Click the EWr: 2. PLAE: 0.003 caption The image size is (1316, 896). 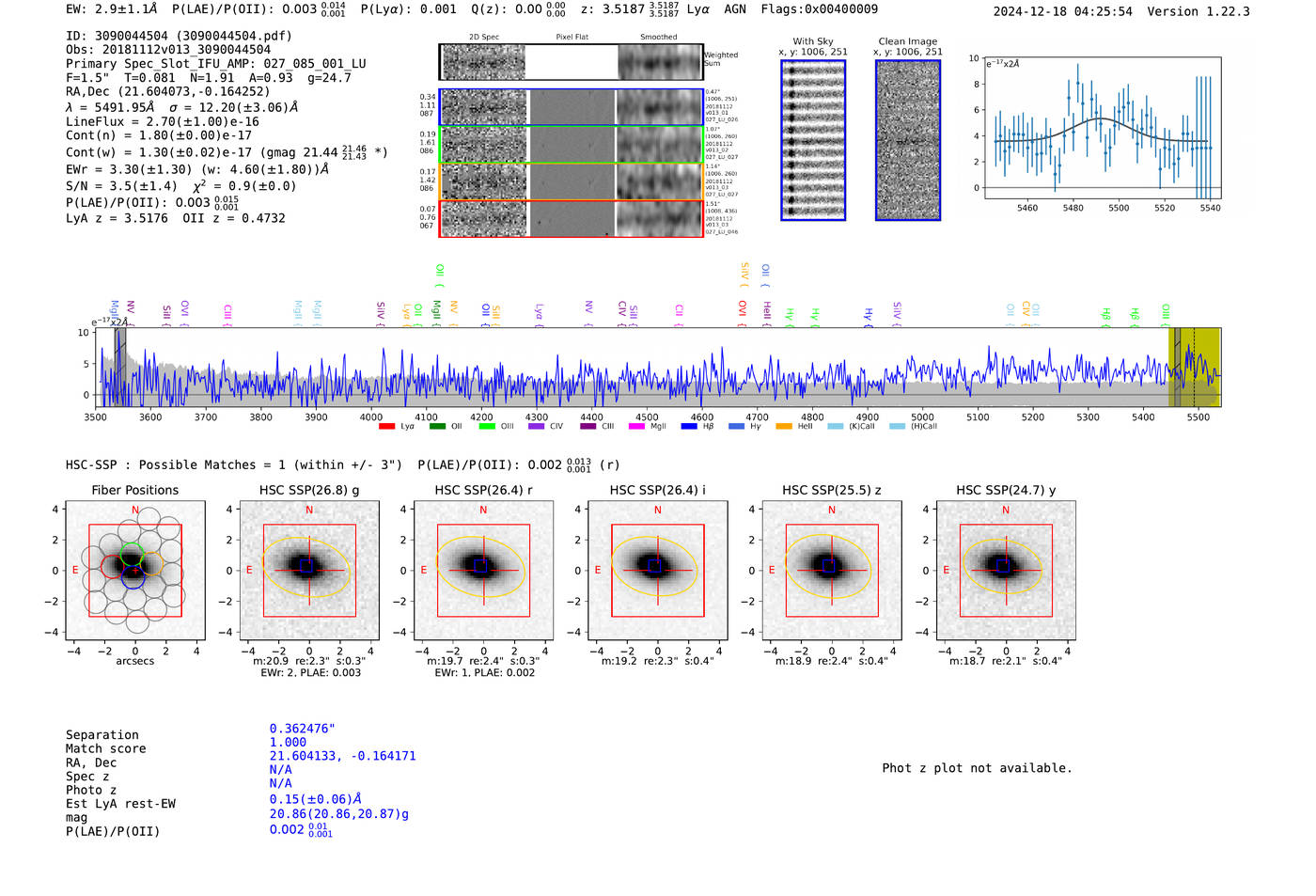pos(310,672)
